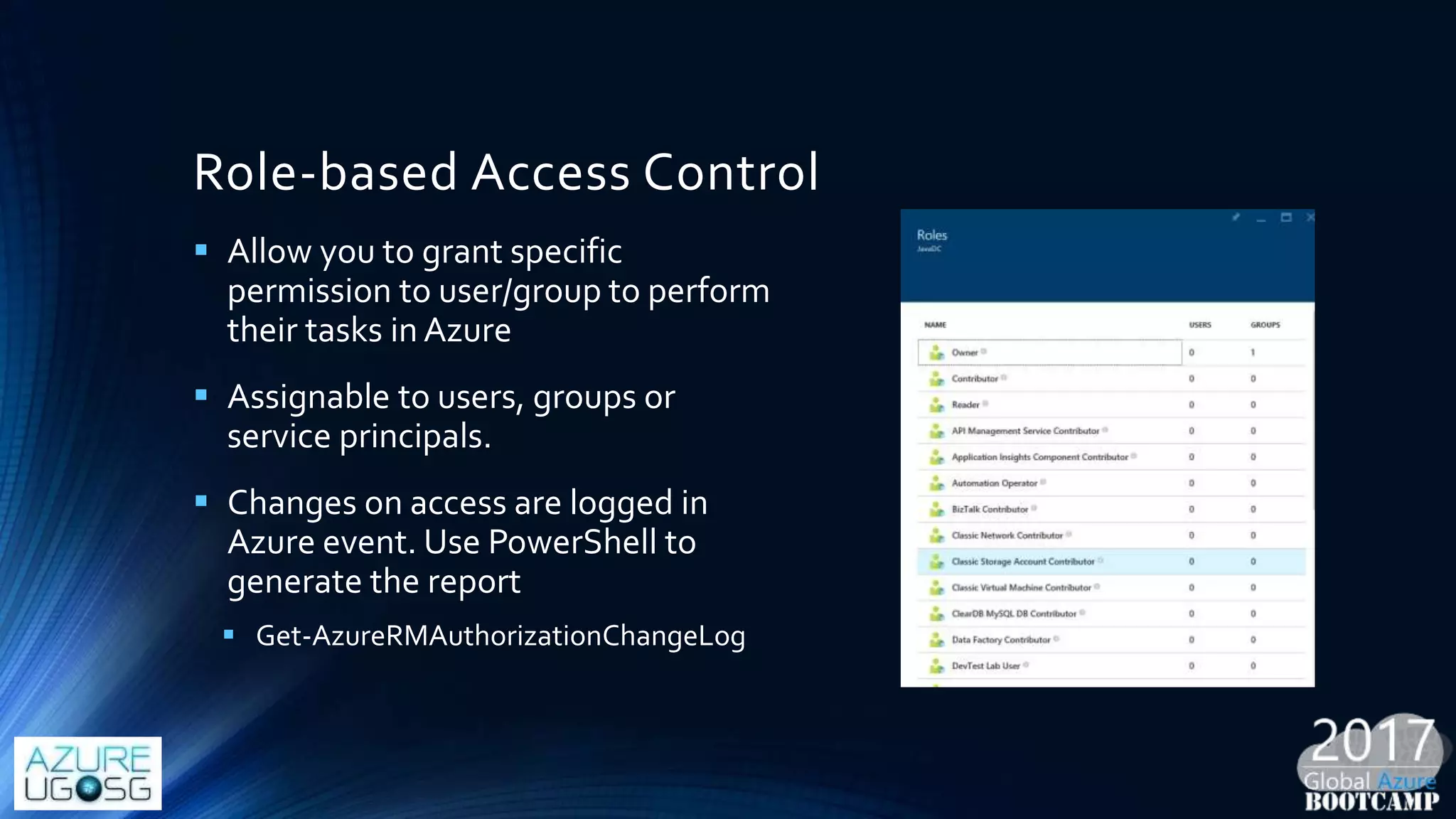The width and height of the screenshot is (1456, 819).
Task: Click the Automation Operator role icon
Action: [x=937, y=483]
